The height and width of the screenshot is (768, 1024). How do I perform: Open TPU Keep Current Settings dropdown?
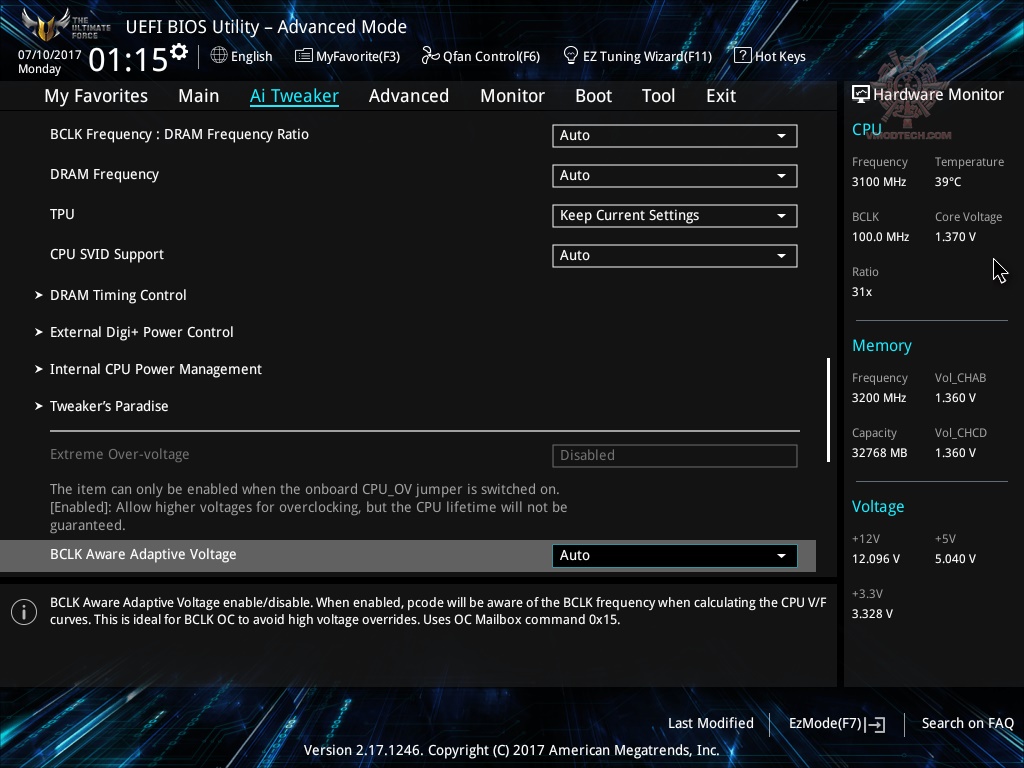[675, 216]
